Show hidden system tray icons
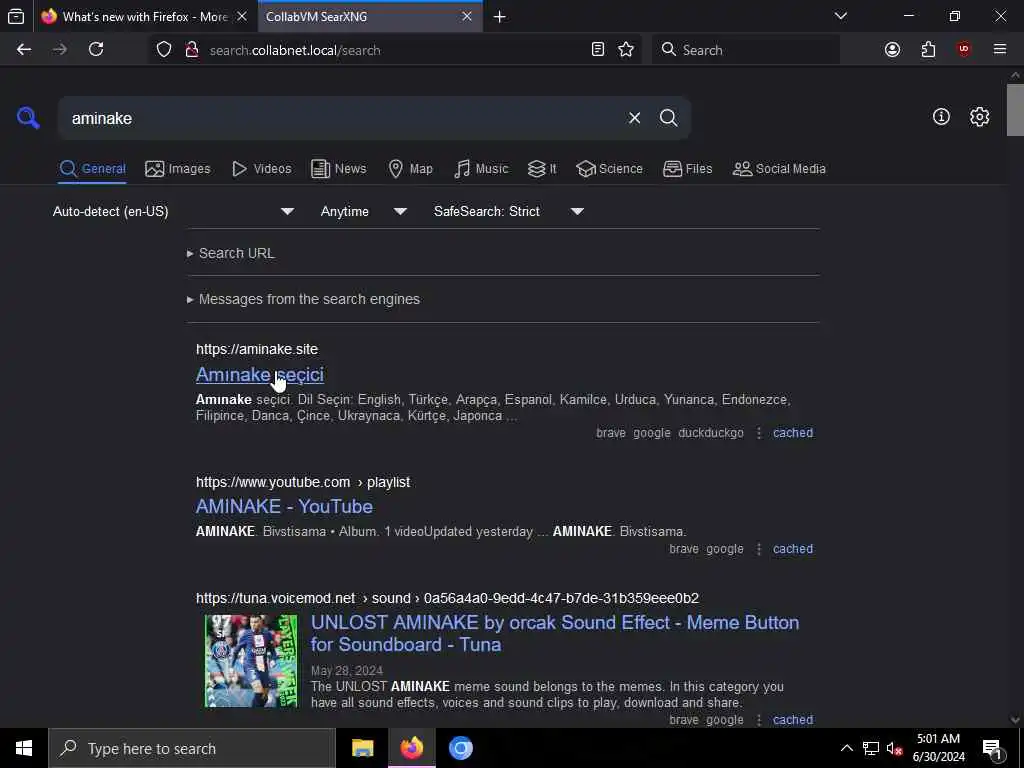Viewport: 1024px width, 768px height. [x=846, y=748]
